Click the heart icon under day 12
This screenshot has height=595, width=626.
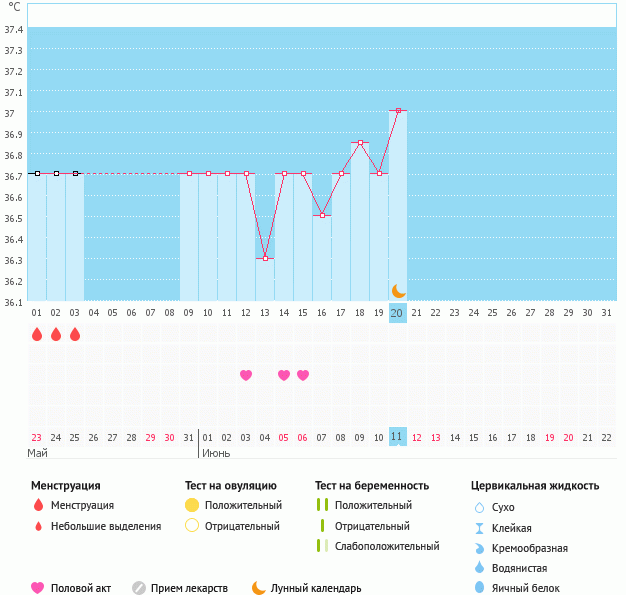pos(246,375)
